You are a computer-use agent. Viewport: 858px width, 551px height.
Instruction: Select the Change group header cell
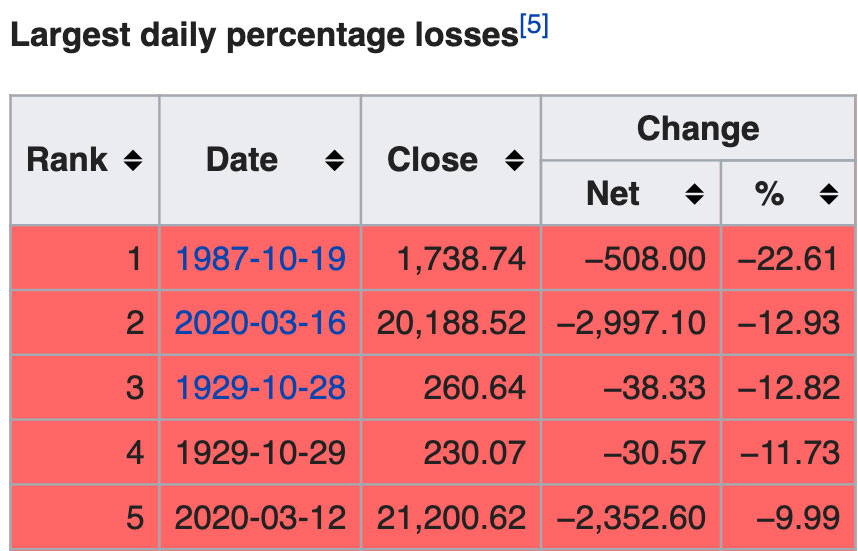pos(697,129)
